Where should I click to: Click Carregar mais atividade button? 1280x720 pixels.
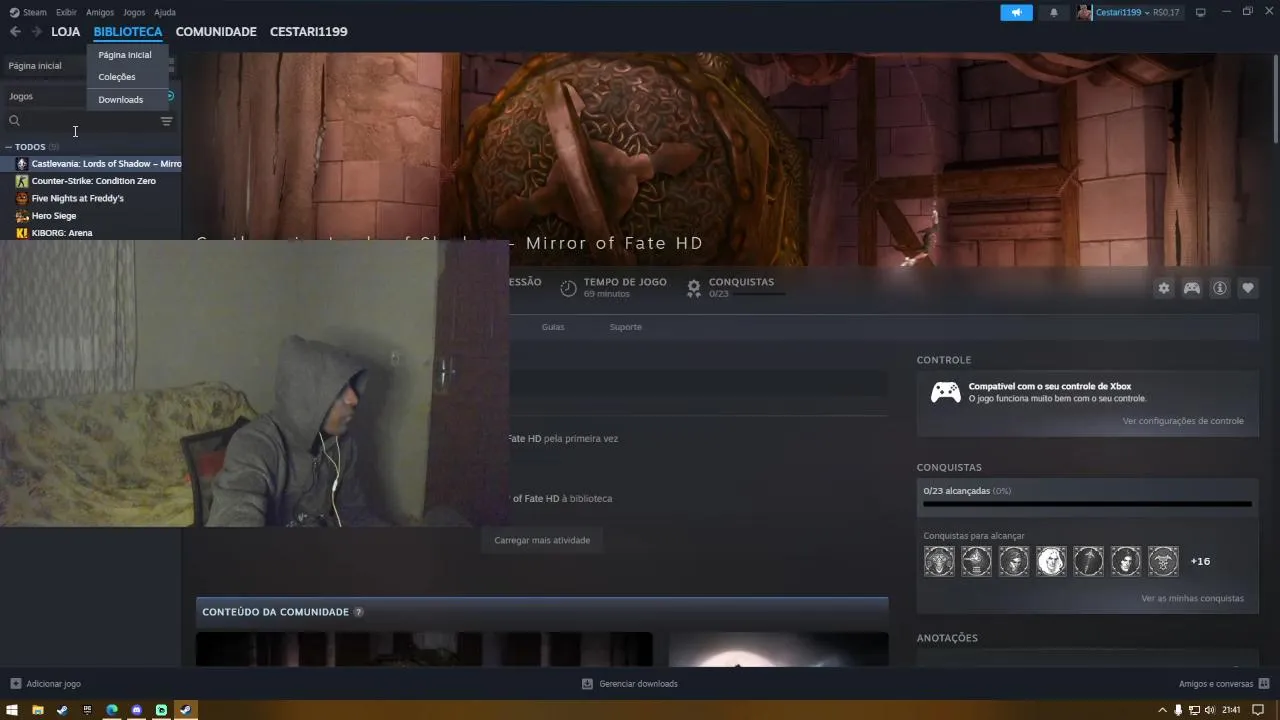(542, 540)
